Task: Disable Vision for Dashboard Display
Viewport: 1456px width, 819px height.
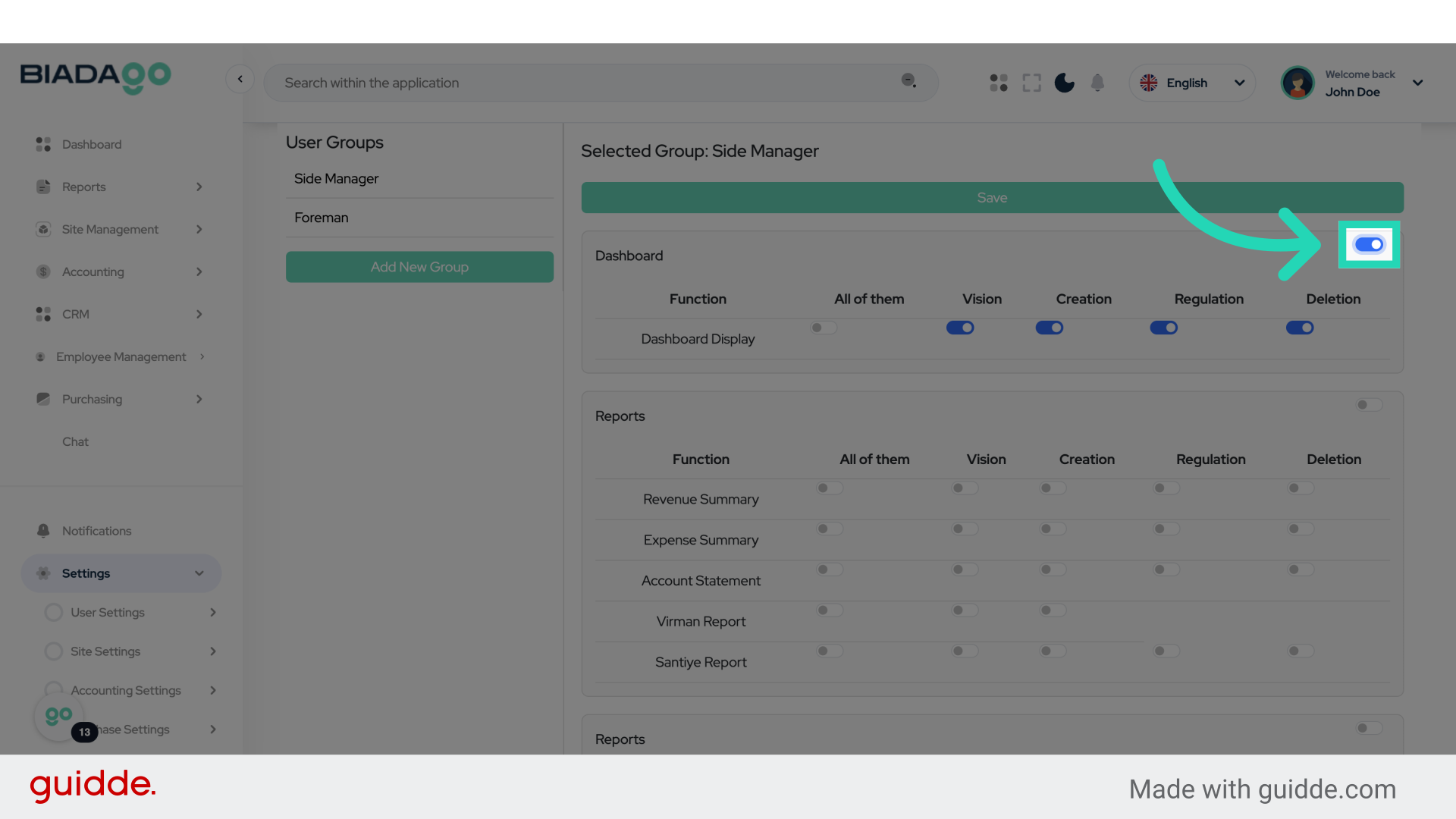Action: 960,328
